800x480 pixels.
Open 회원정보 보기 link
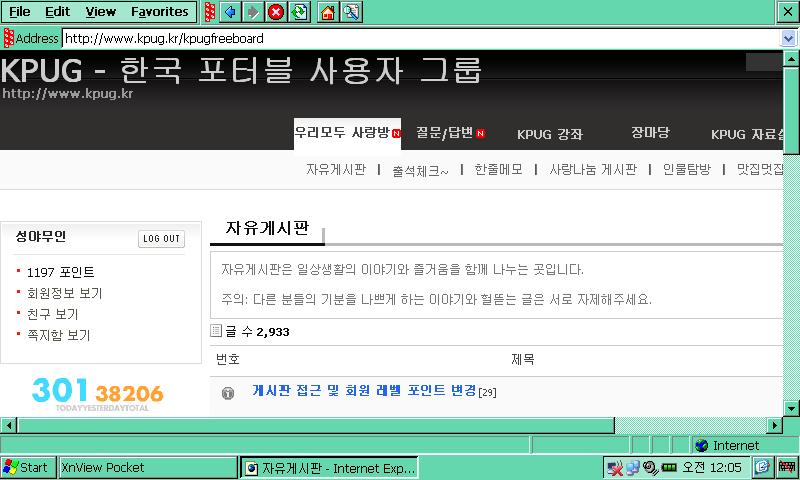[x=64, y=293]
